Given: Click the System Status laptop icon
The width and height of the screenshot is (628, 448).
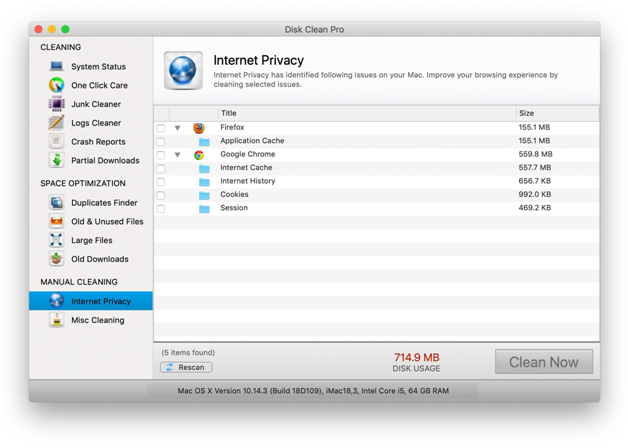Looking at the screenshot, I should coord(56,66).
